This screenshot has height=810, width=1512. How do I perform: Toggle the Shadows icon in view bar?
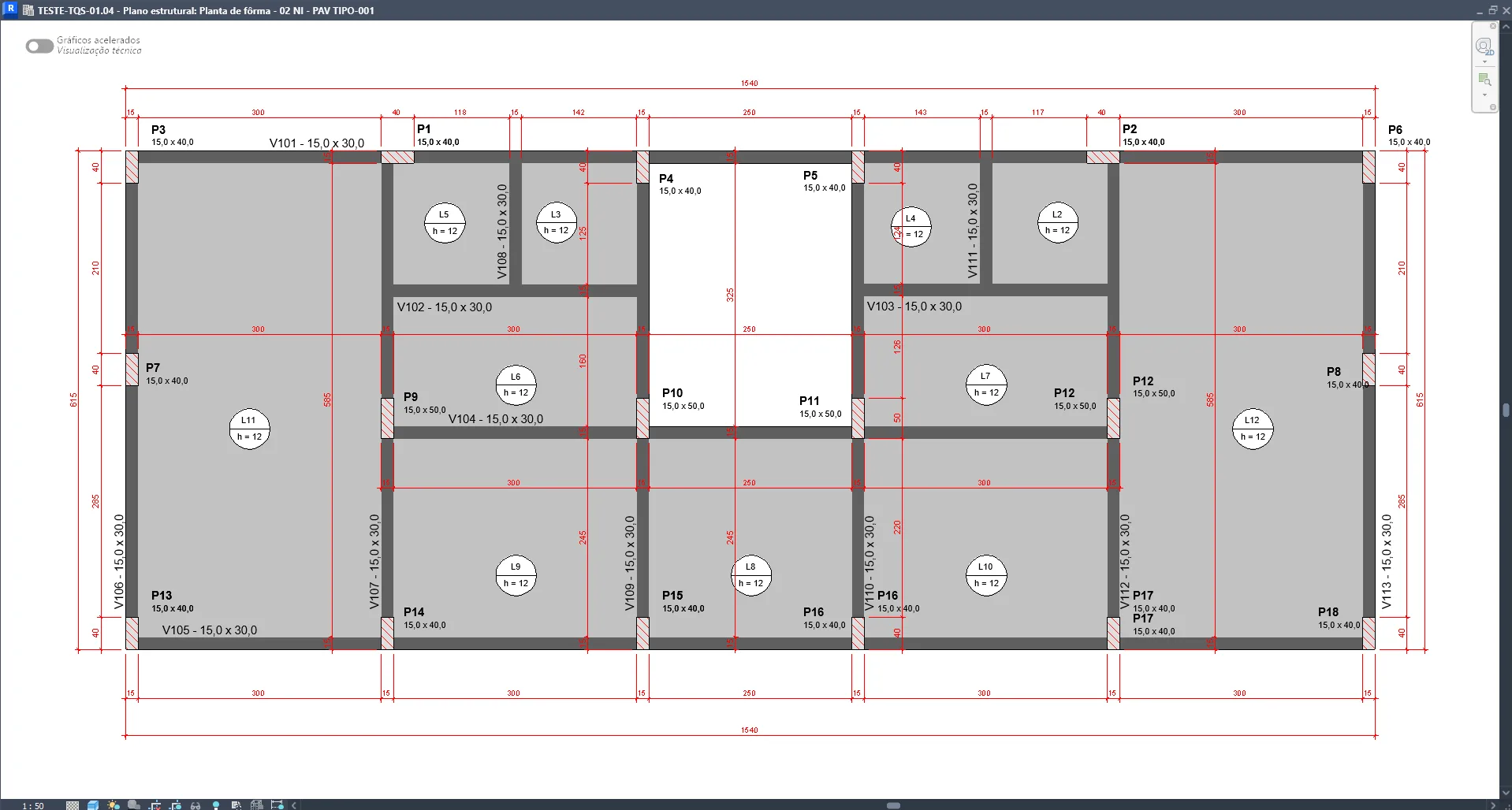134,805
